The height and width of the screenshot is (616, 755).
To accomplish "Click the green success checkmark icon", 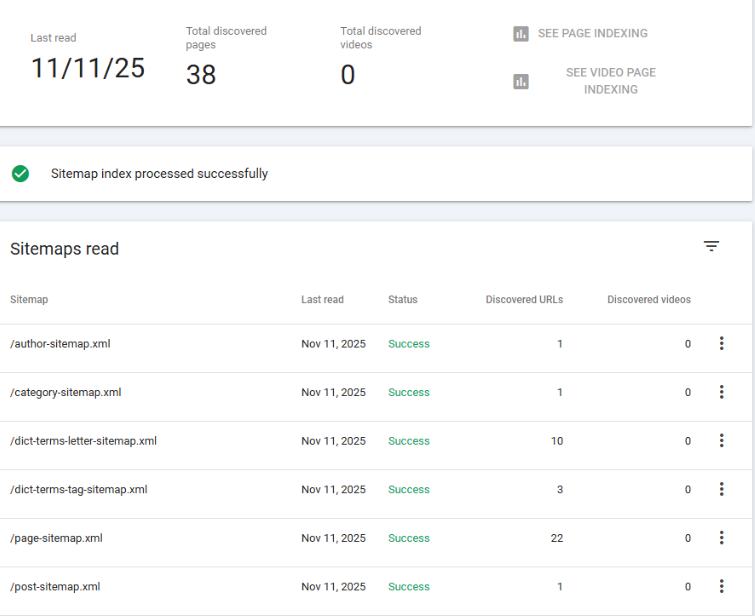I will [x=20, y=174].
